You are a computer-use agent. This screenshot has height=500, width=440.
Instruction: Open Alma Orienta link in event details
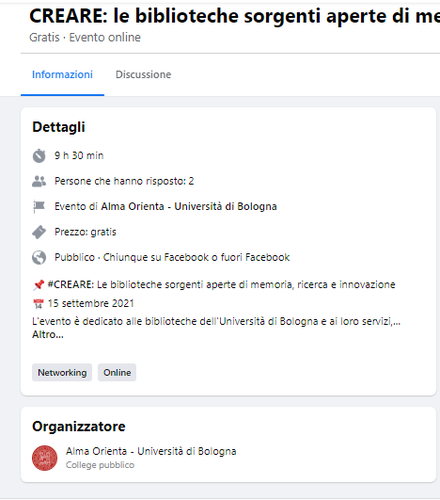point(189,207)
